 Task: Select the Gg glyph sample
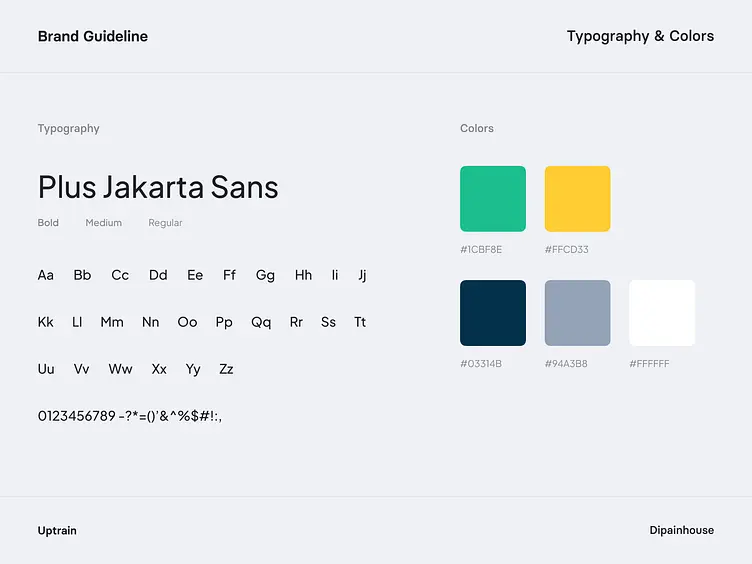click(265, 276)
